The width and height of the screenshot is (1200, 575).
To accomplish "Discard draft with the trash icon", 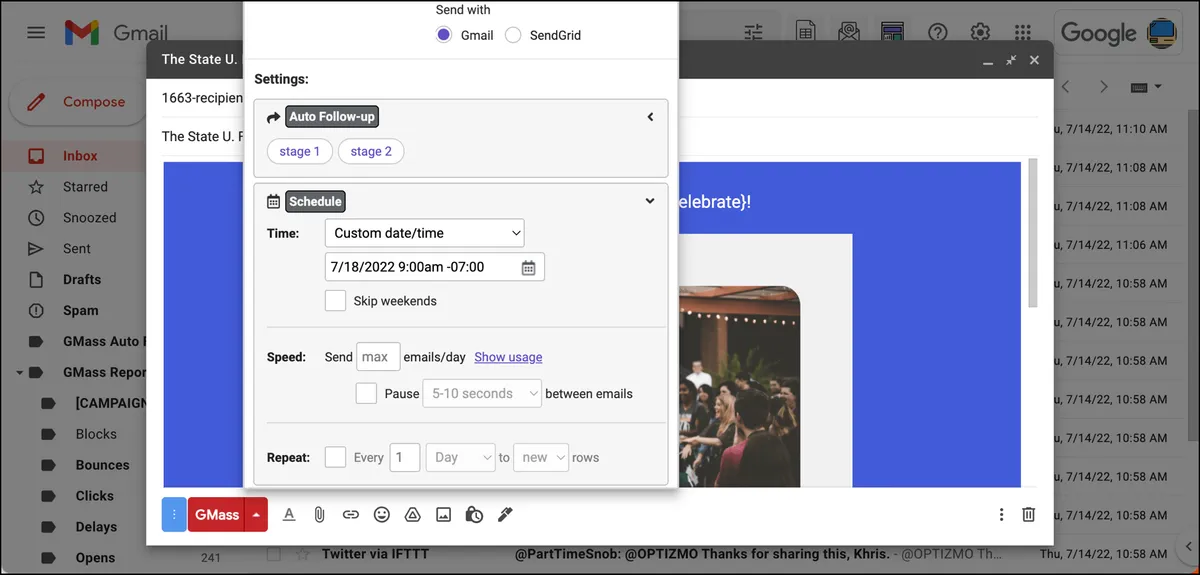I will [1028, 514].
